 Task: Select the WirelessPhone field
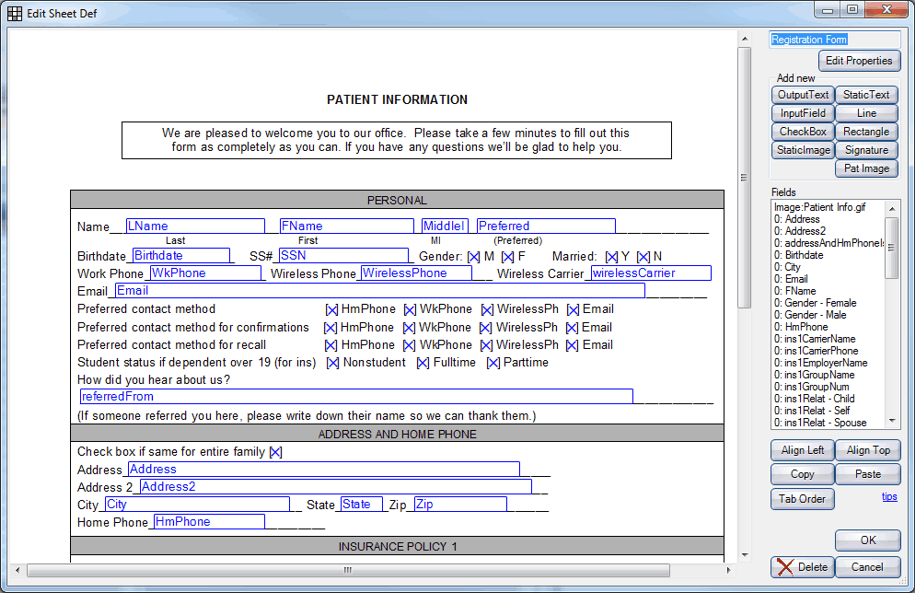click(x=416, y=273)
